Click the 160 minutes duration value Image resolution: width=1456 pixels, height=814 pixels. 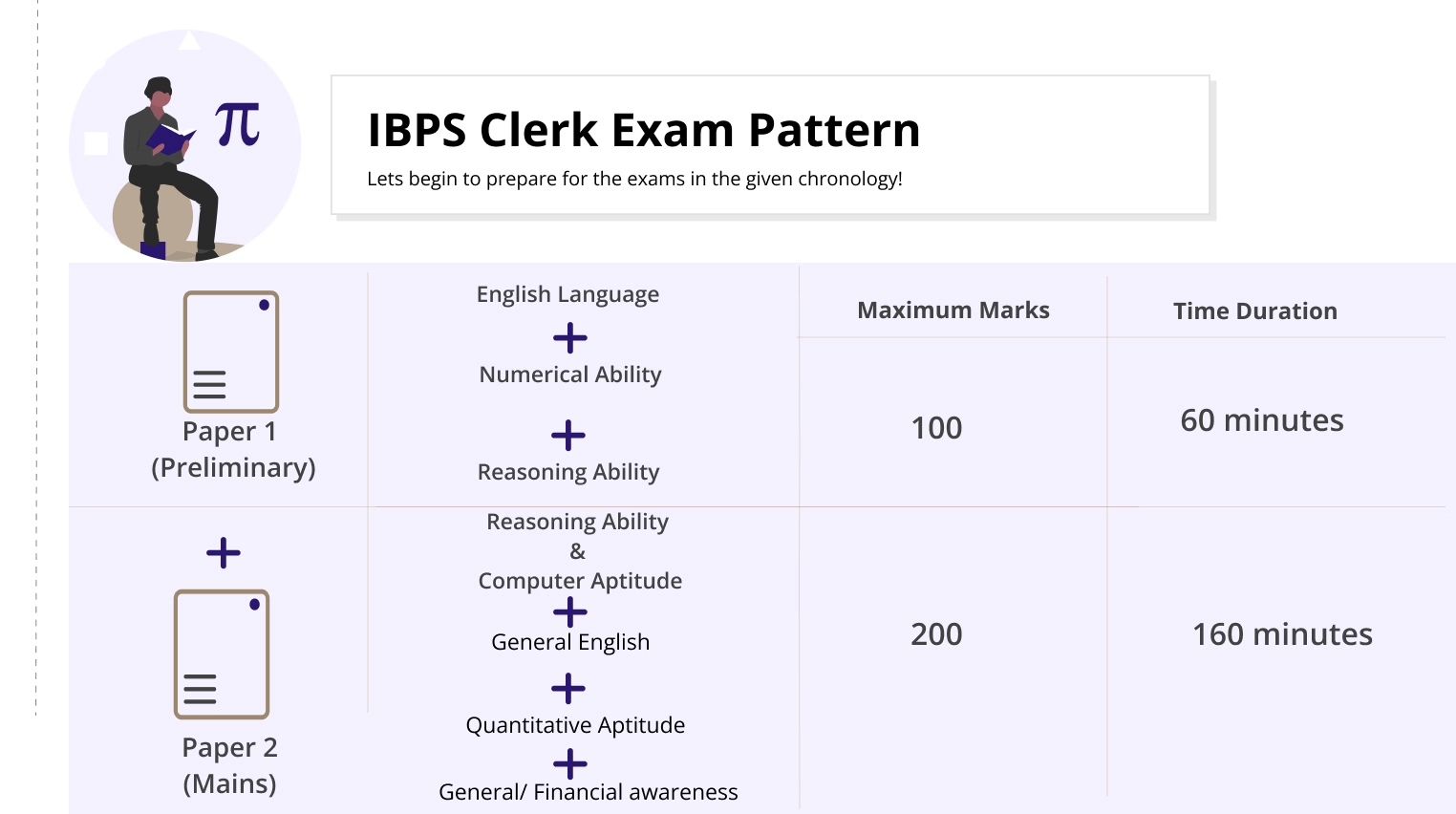1282,634
